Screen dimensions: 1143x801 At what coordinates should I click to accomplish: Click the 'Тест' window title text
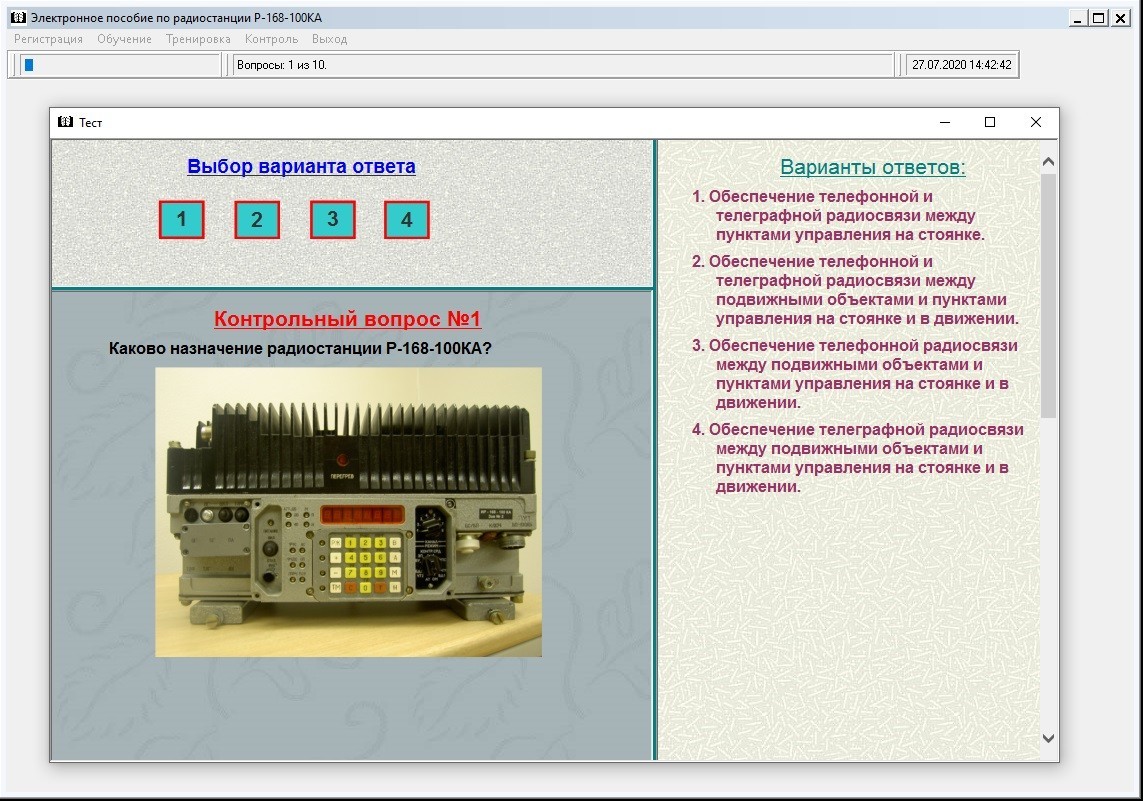[x=90, y=122]
